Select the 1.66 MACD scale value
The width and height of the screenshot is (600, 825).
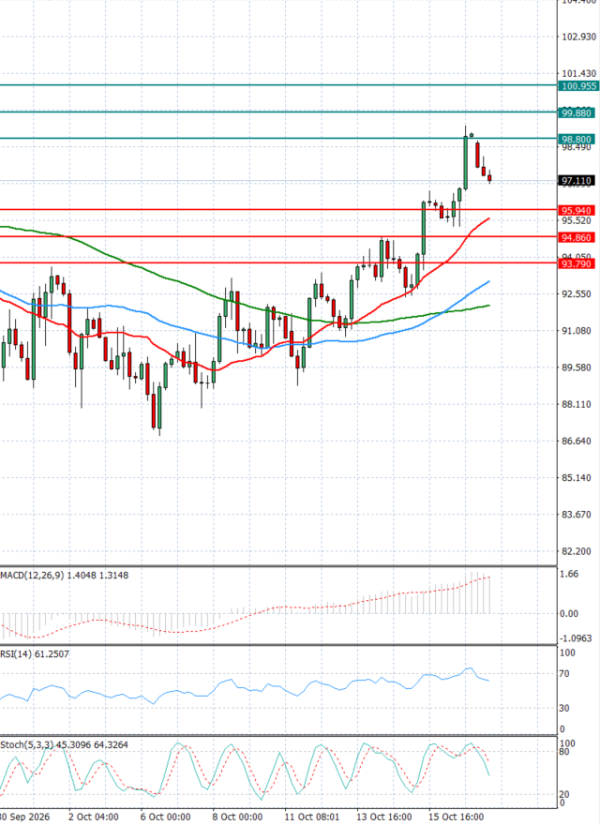569,574
